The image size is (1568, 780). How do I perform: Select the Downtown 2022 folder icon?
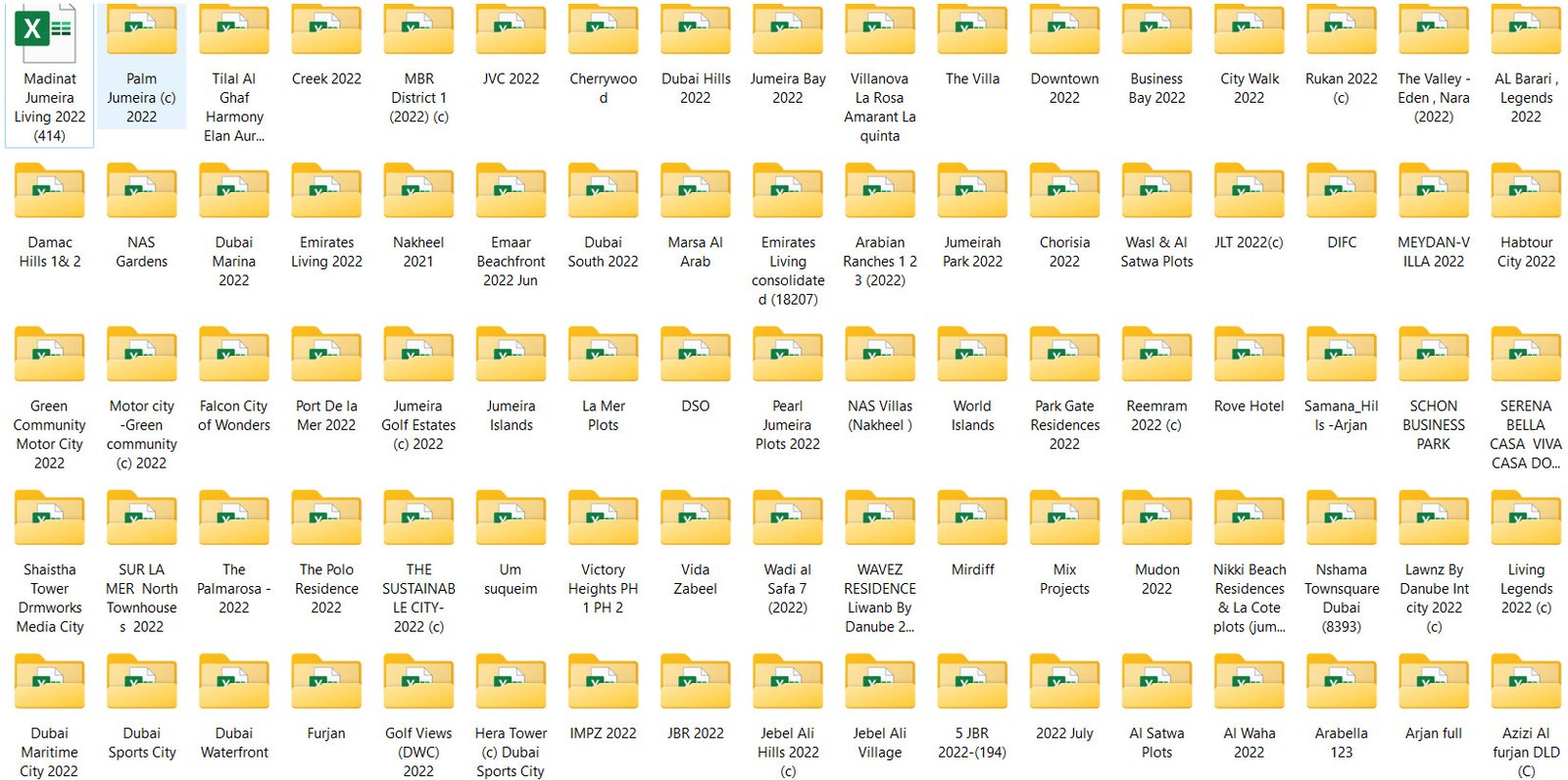1064,31
